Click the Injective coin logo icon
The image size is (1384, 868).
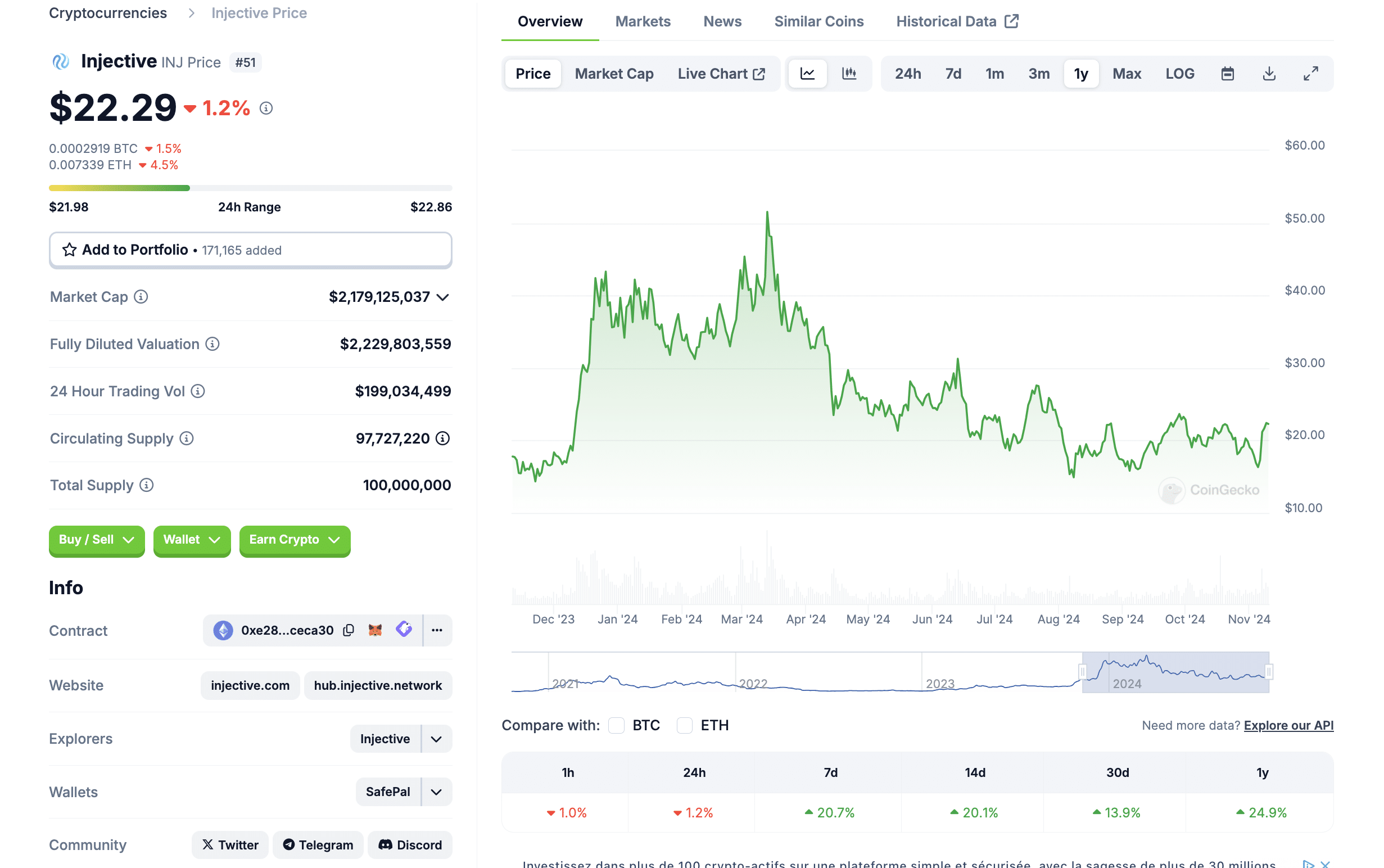(61, 61)
